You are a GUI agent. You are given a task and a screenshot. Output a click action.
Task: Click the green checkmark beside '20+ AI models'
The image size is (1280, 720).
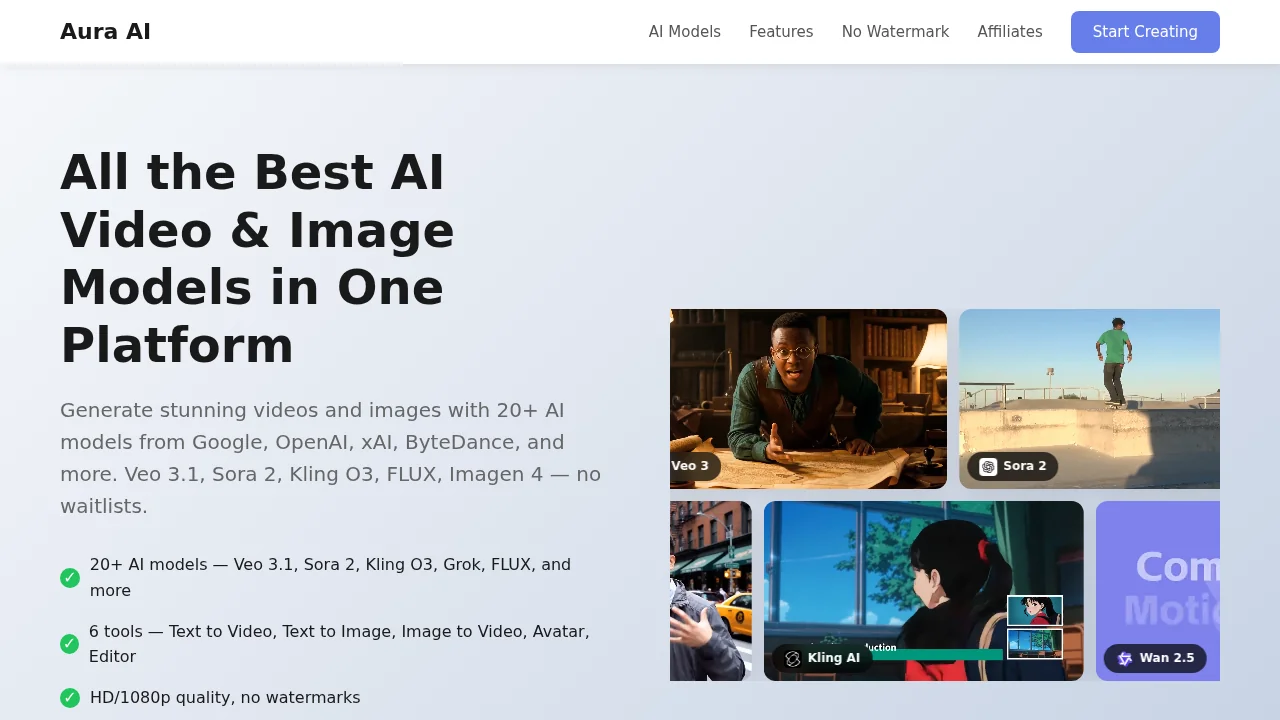click(x=70, y=578)
